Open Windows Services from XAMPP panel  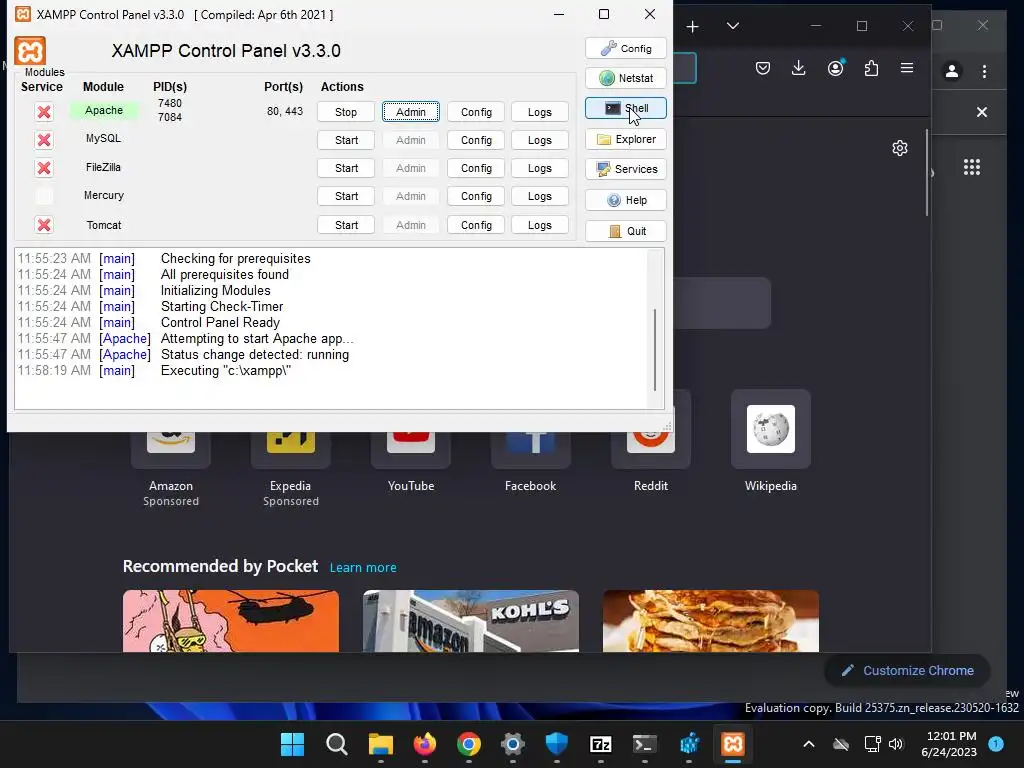626,169
